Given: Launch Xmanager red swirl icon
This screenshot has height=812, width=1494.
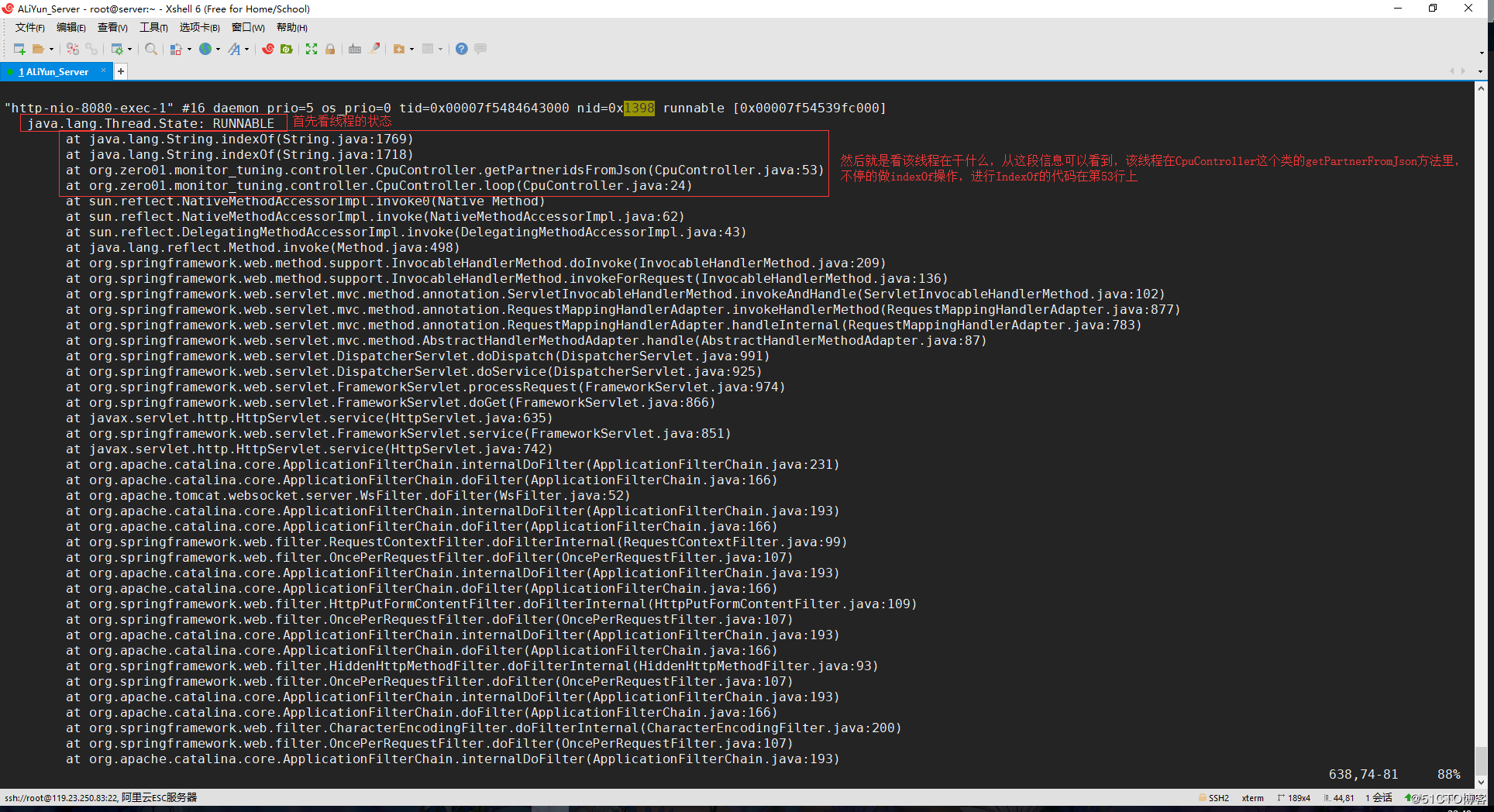Looking at the screenshot, I should [268, 49].
